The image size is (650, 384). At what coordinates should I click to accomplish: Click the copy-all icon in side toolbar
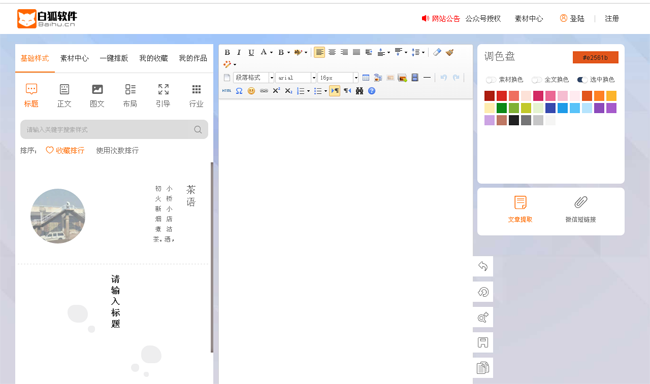click(483, 368)
